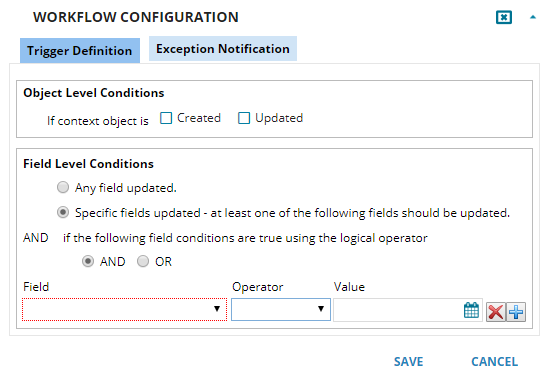The width and height of the screenshot is (550, 388).
Task: Enable the Created checkbox
Action: [x=166, y=118]
